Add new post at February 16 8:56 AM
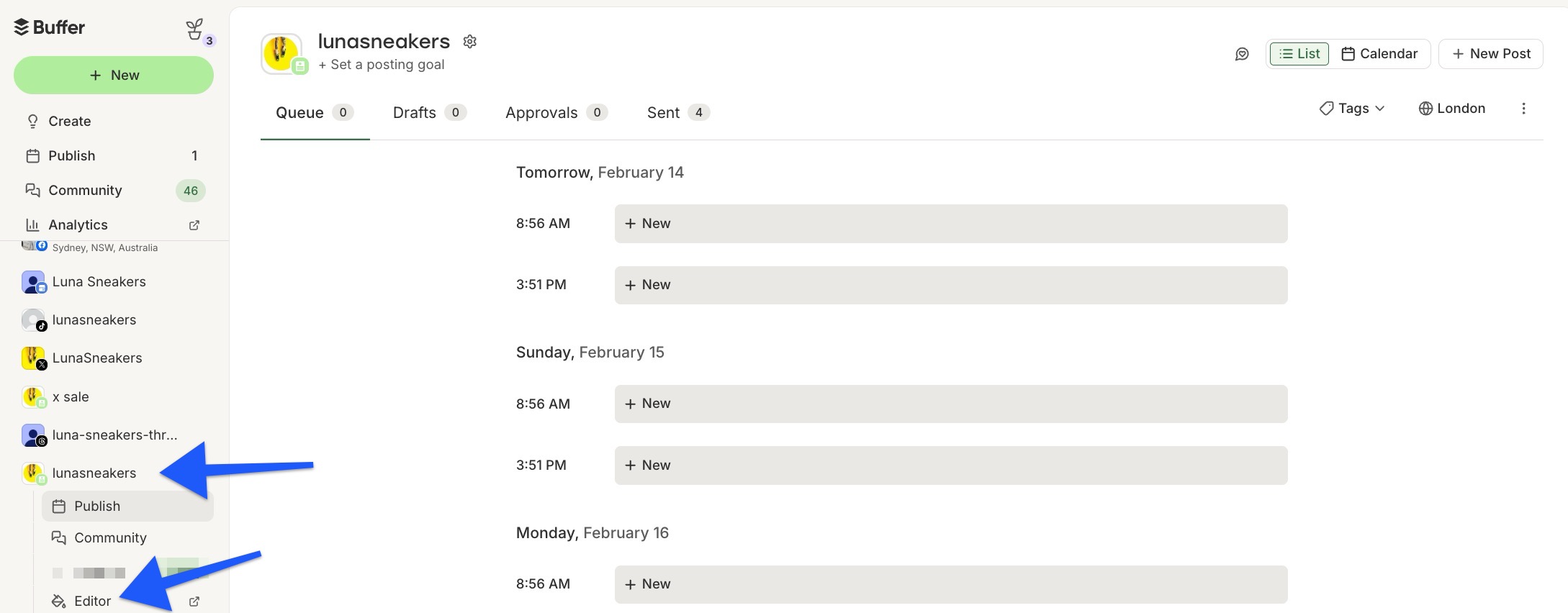1568x613 pixels. (951, 584)
